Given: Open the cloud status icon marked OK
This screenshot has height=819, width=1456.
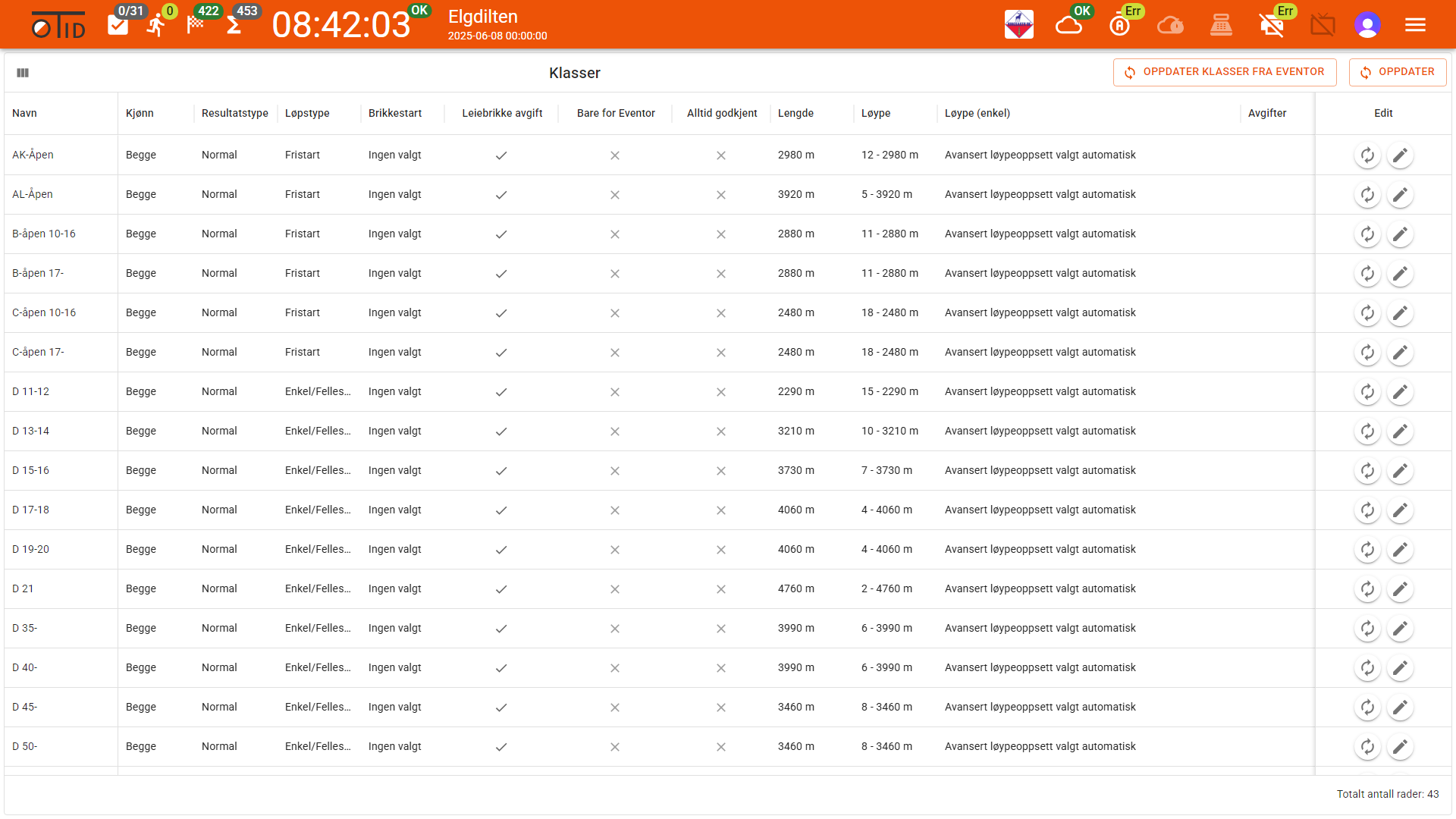Looking at the screenshot, I should (x=1068, y=26).
